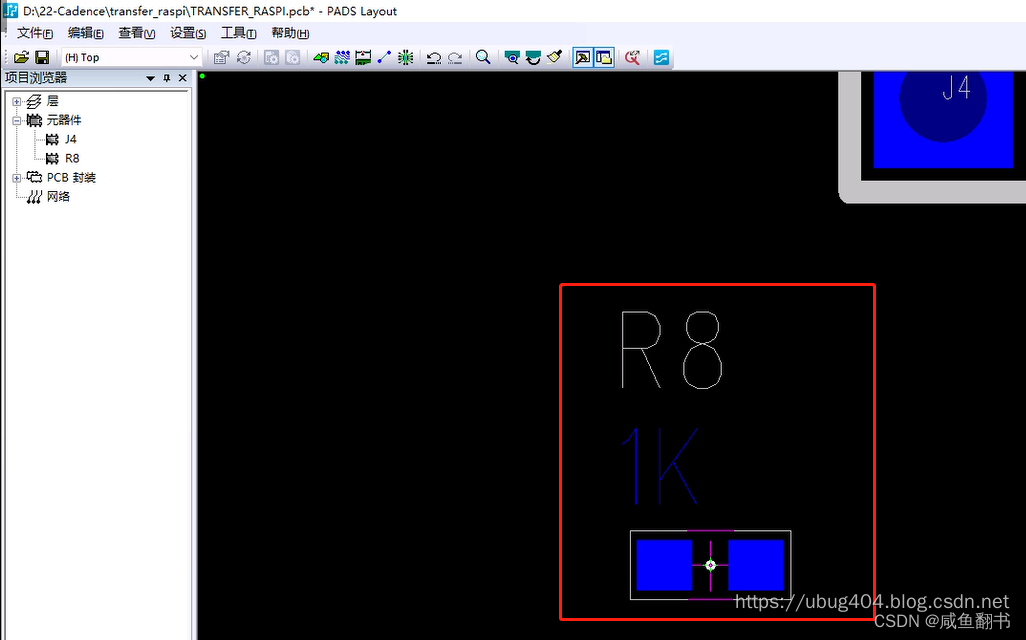Select the 网络 item in the tree
1026x640 pixels.
58,197
